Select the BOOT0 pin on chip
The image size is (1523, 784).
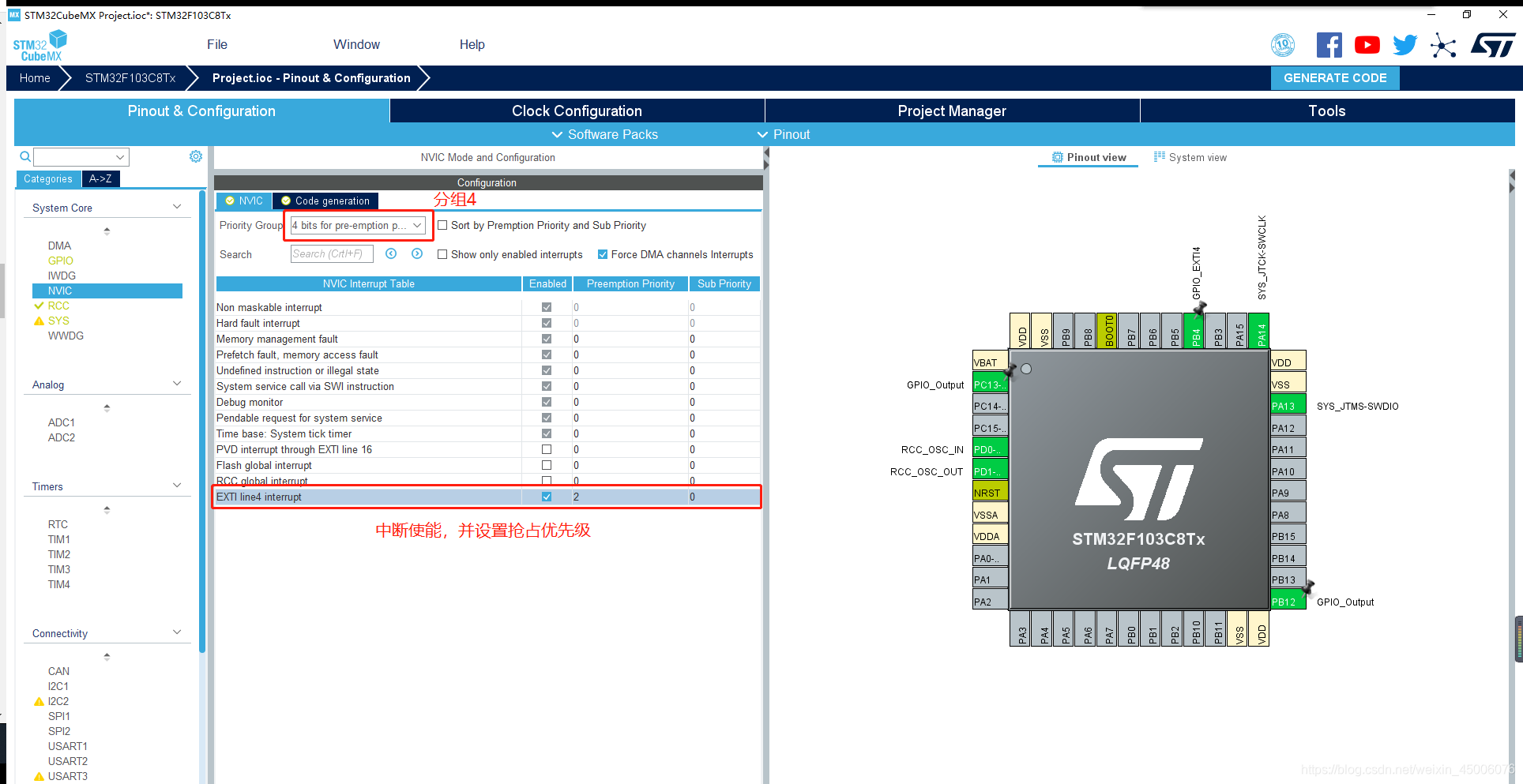coord(1107,331)
